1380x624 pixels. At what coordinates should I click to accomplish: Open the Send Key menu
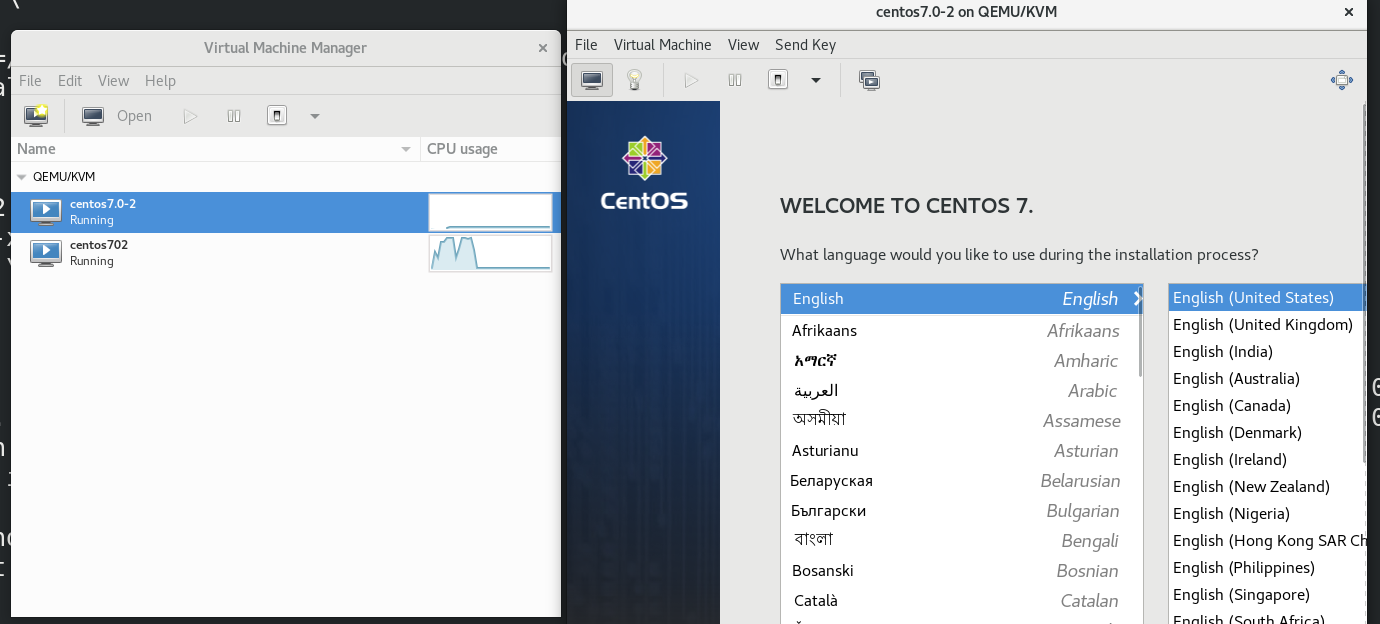(x=805, y=45)
